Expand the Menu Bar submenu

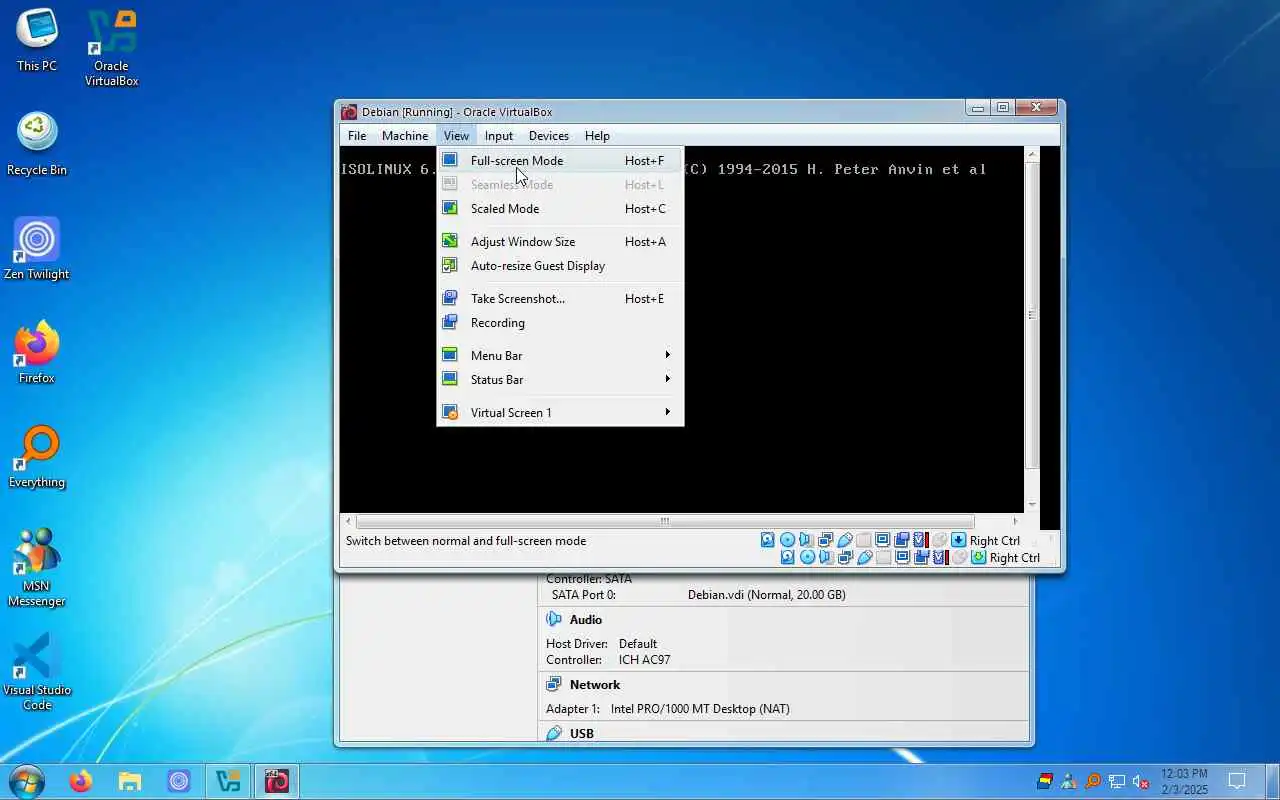click(560, 356)
